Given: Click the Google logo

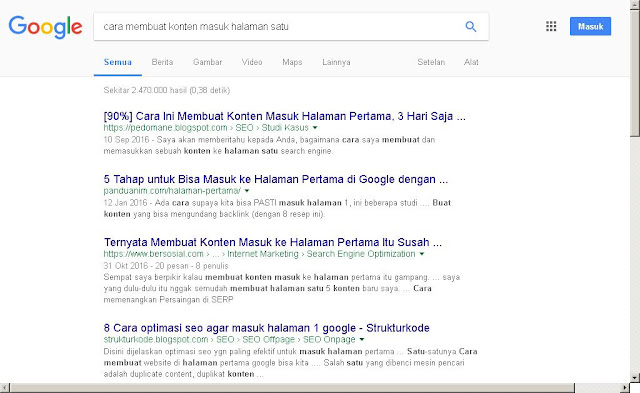Looking at the screenshot, I should pos(45,27).
